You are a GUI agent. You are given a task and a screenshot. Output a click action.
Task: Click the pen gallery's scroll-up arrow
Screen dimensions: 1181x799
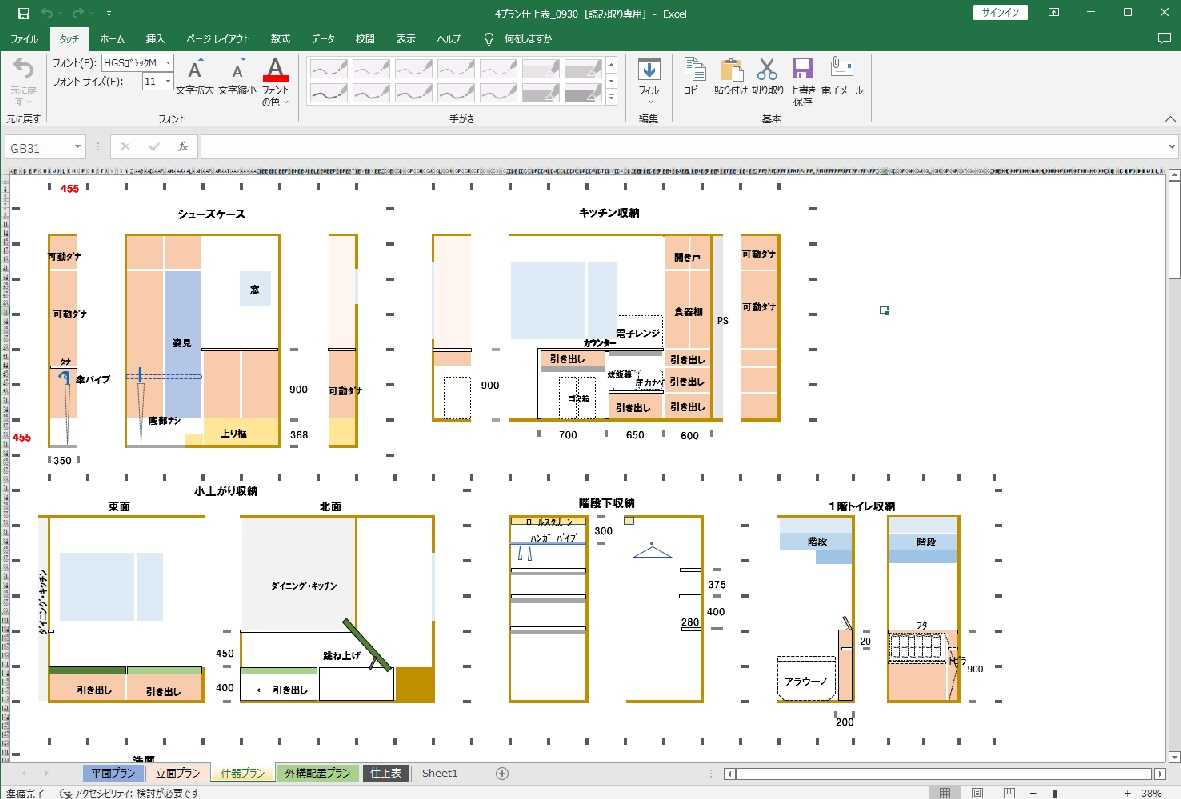612,64
